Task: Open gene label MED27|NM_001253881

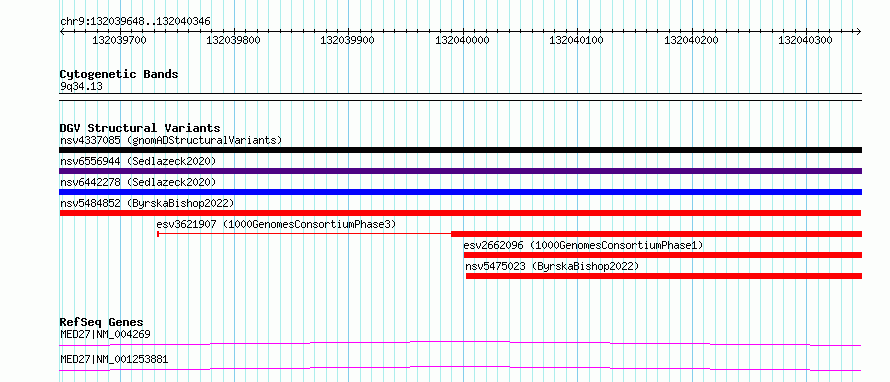Action: click(x=114, y=359)
